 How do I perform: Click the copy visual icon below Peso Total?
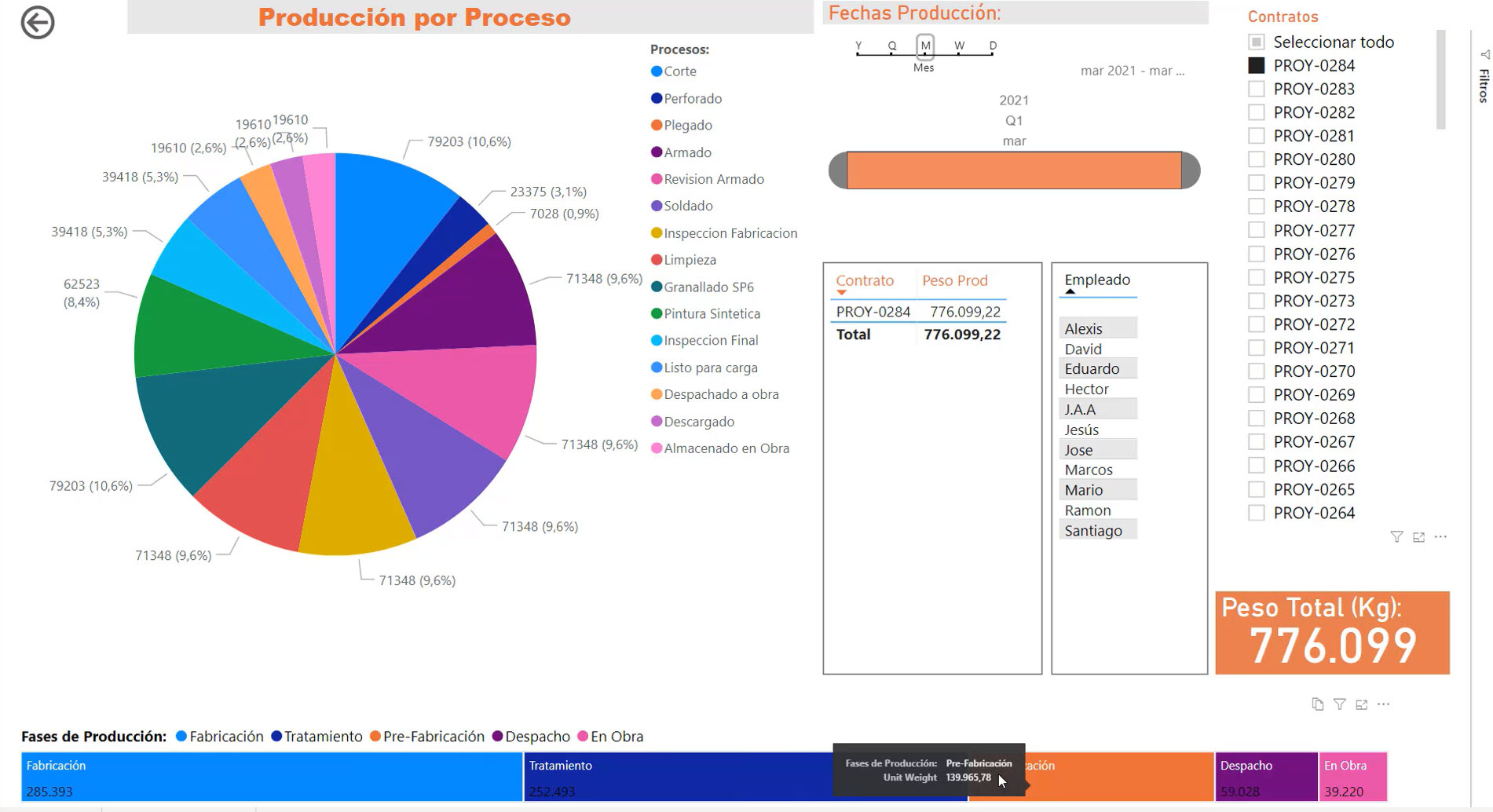1317,704
